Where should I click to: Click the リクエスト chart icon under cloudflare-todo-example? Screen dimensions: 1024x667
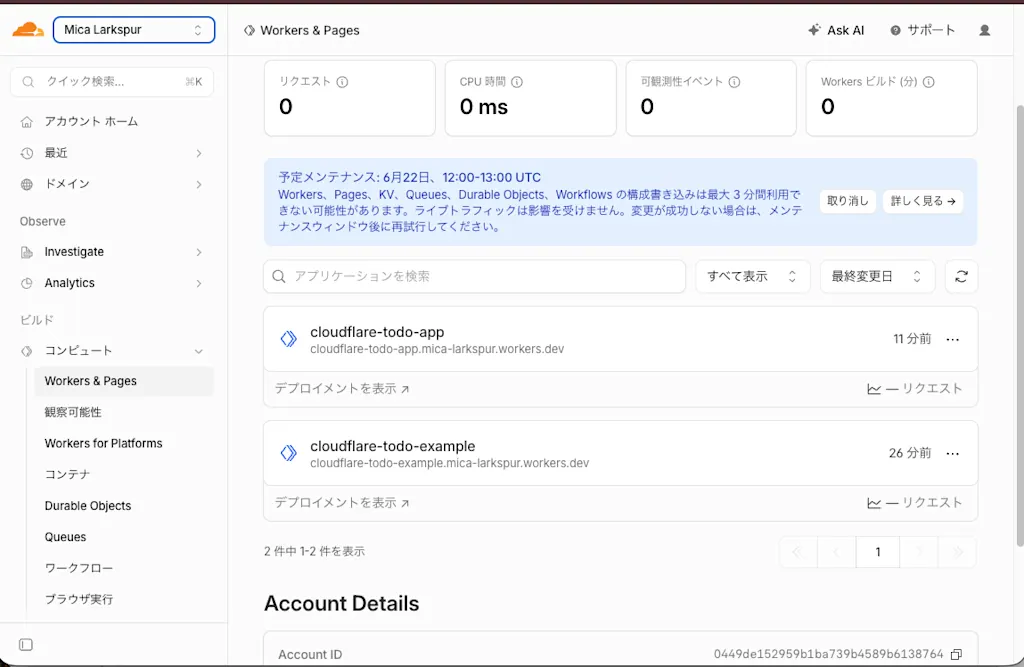tap(874, 503)
